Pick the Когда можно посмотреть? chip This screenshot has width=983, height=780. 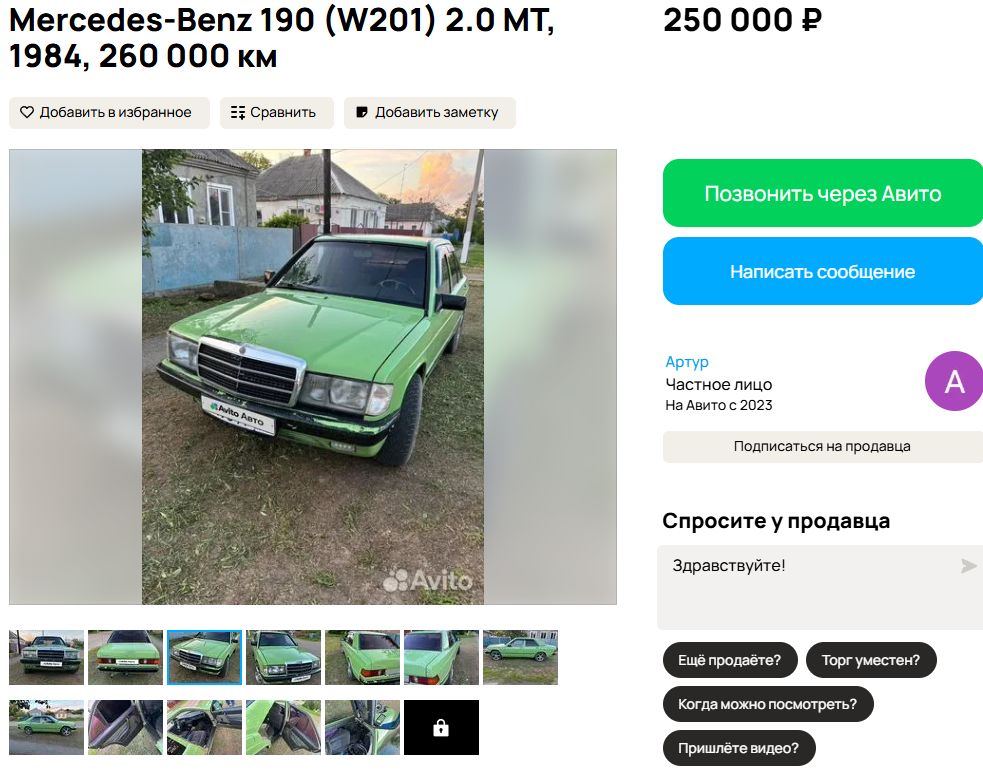click(x=767, y=704)
